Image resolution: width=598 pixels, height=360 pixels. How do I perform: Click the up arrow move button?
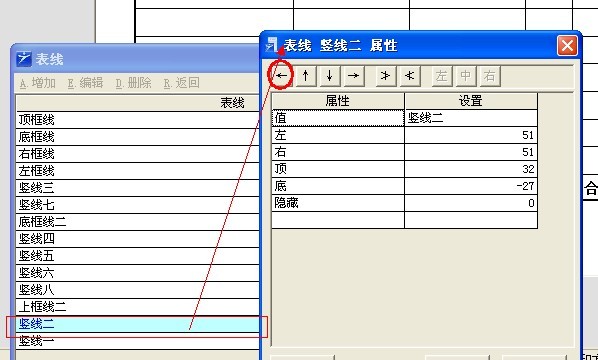[x=306, y=76]
